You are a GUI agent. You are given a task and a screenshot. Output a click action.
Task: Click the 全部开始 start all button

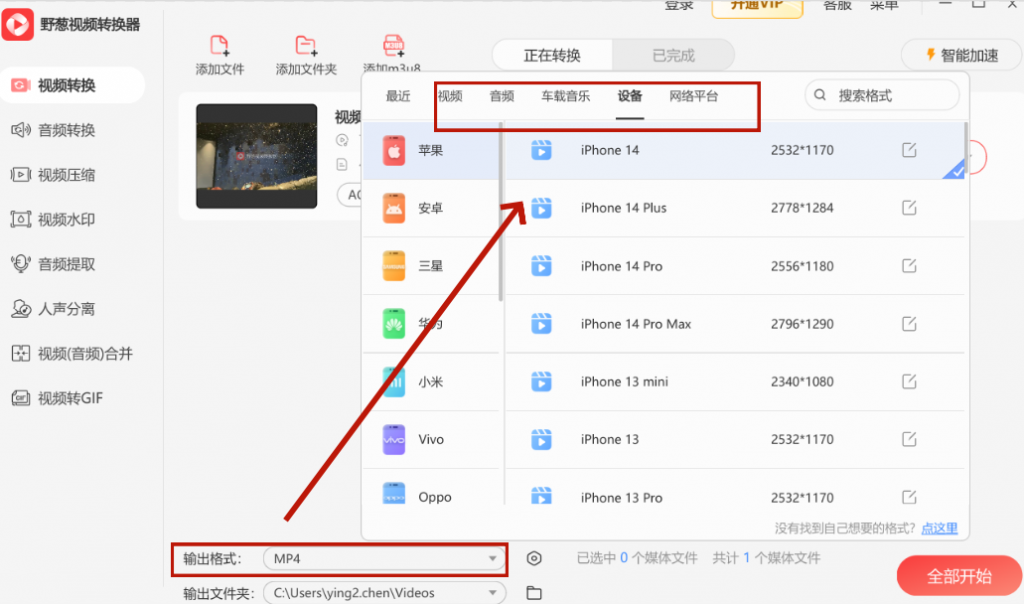(x=958, y=575)
